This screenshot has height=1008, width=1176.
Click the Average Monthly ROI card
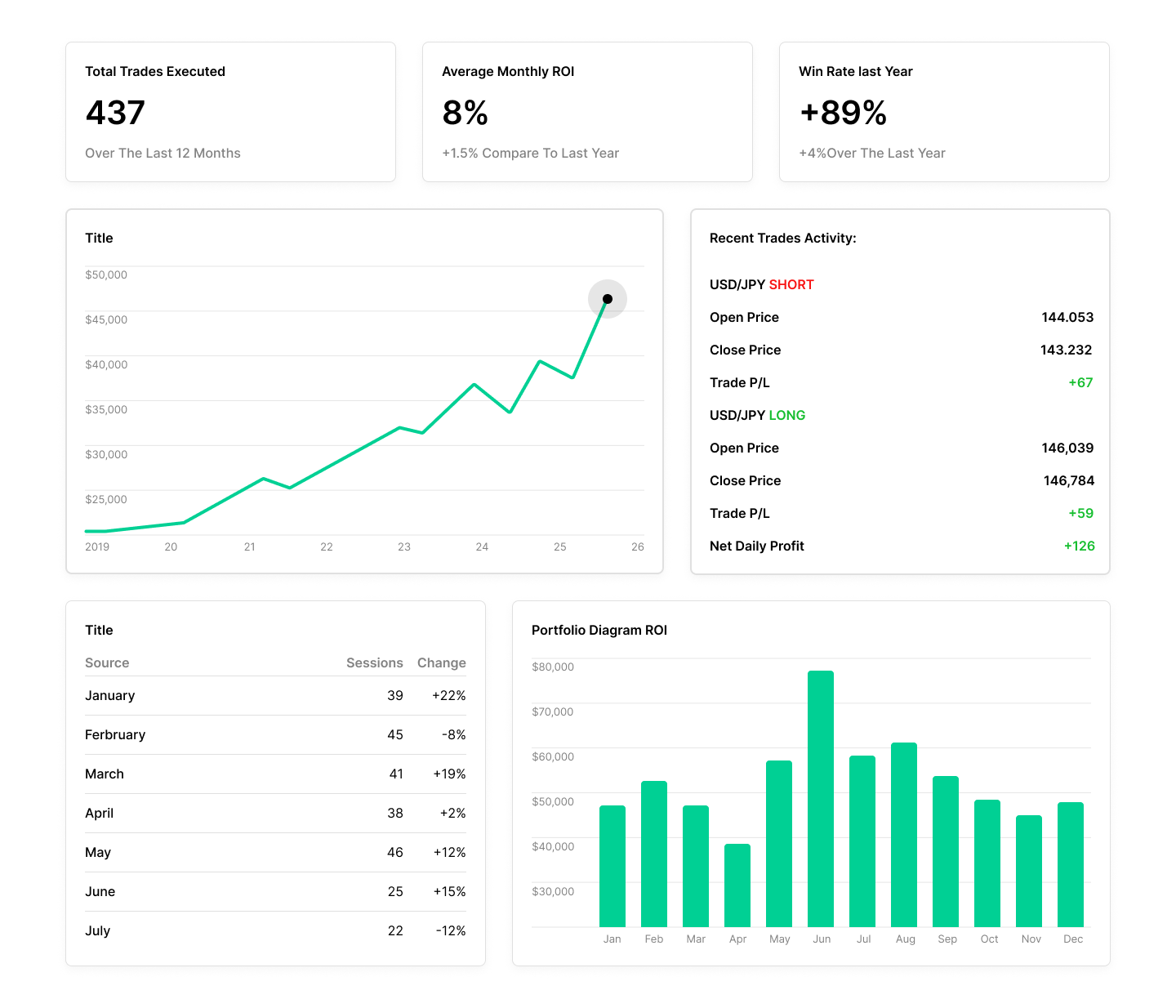(x=586, y=111)
